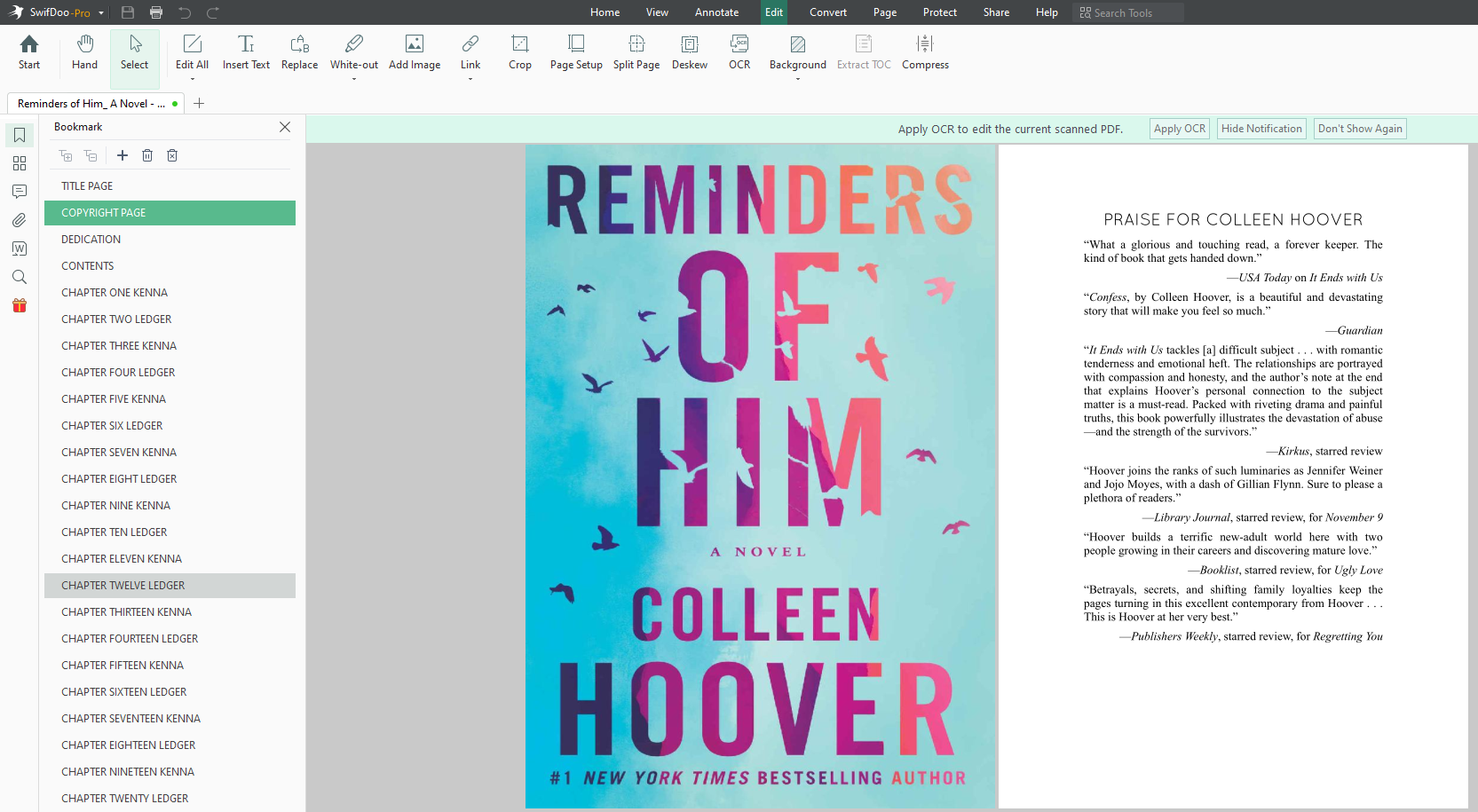Click the Search Tools field
The height and width of the screenshot is (812, 1478).
(x=1128, y=12)
